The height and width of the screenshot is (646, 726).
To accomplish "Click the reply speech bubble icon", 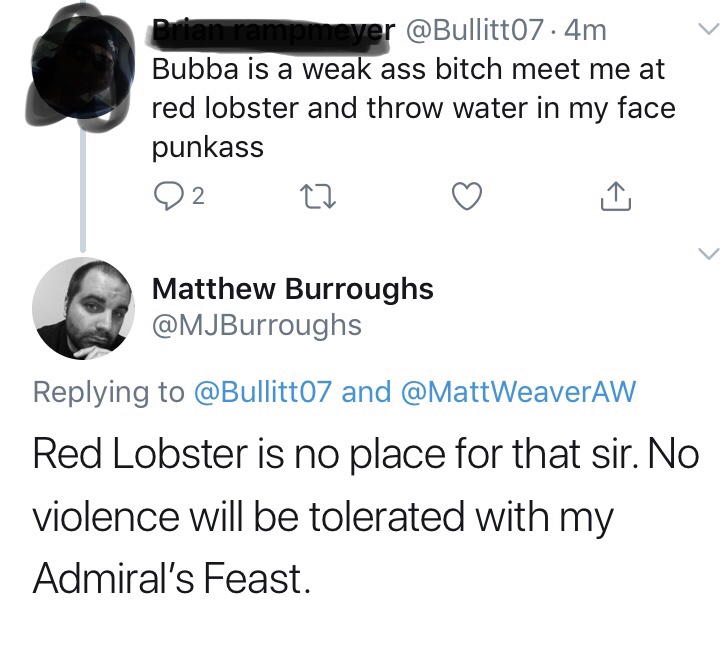I will 168,197.
